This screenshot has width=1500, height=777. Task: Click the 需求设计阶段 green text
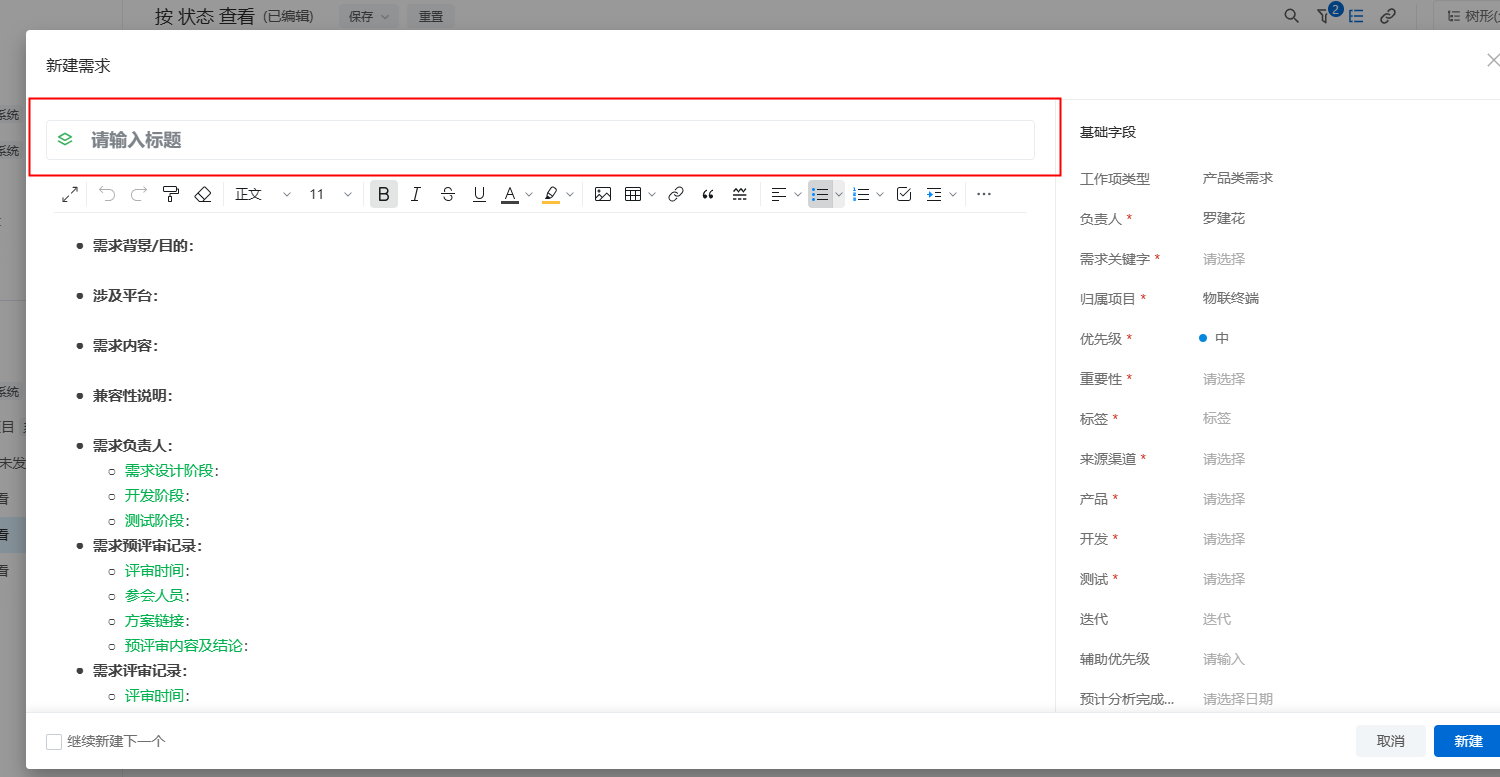tap(169, 470)
